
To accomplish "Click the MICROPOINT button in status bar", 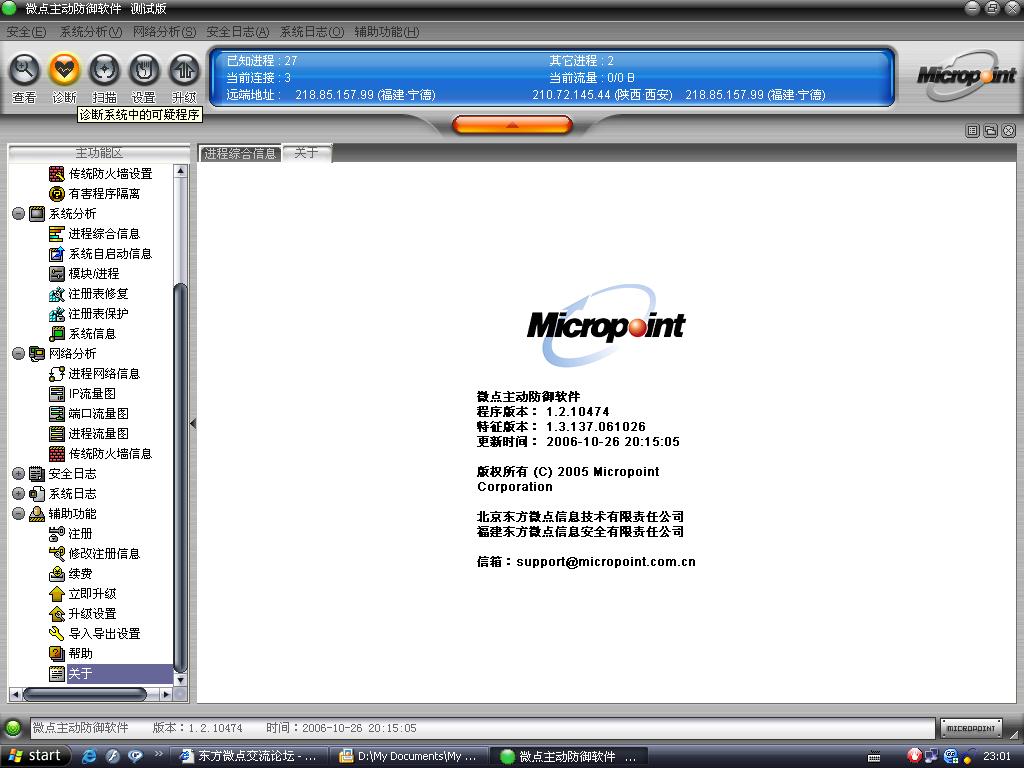I will click(x=970, y=728).
